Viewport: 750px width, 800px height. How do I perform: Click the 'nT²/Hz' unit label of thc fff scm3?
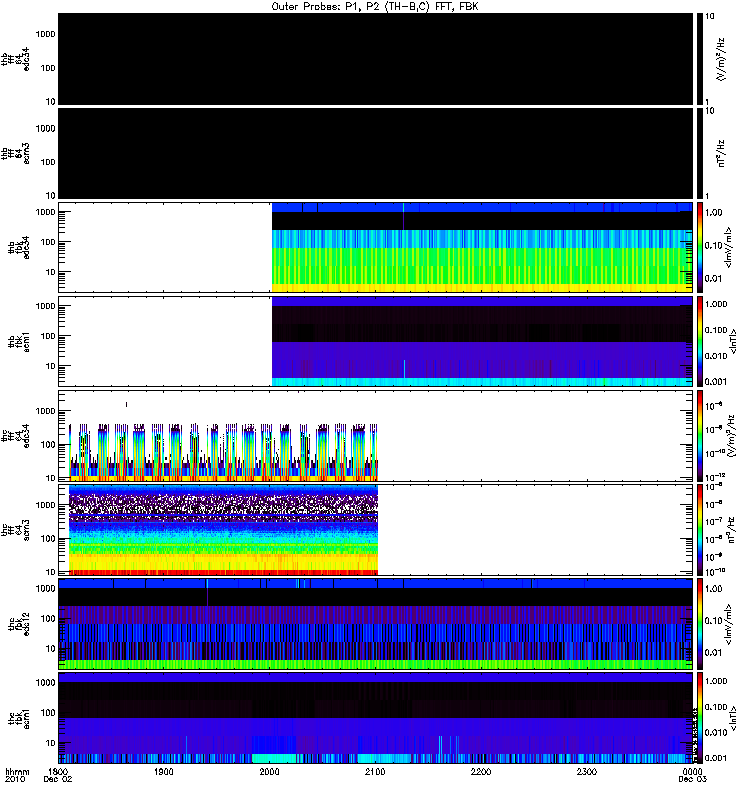point(730,530)
